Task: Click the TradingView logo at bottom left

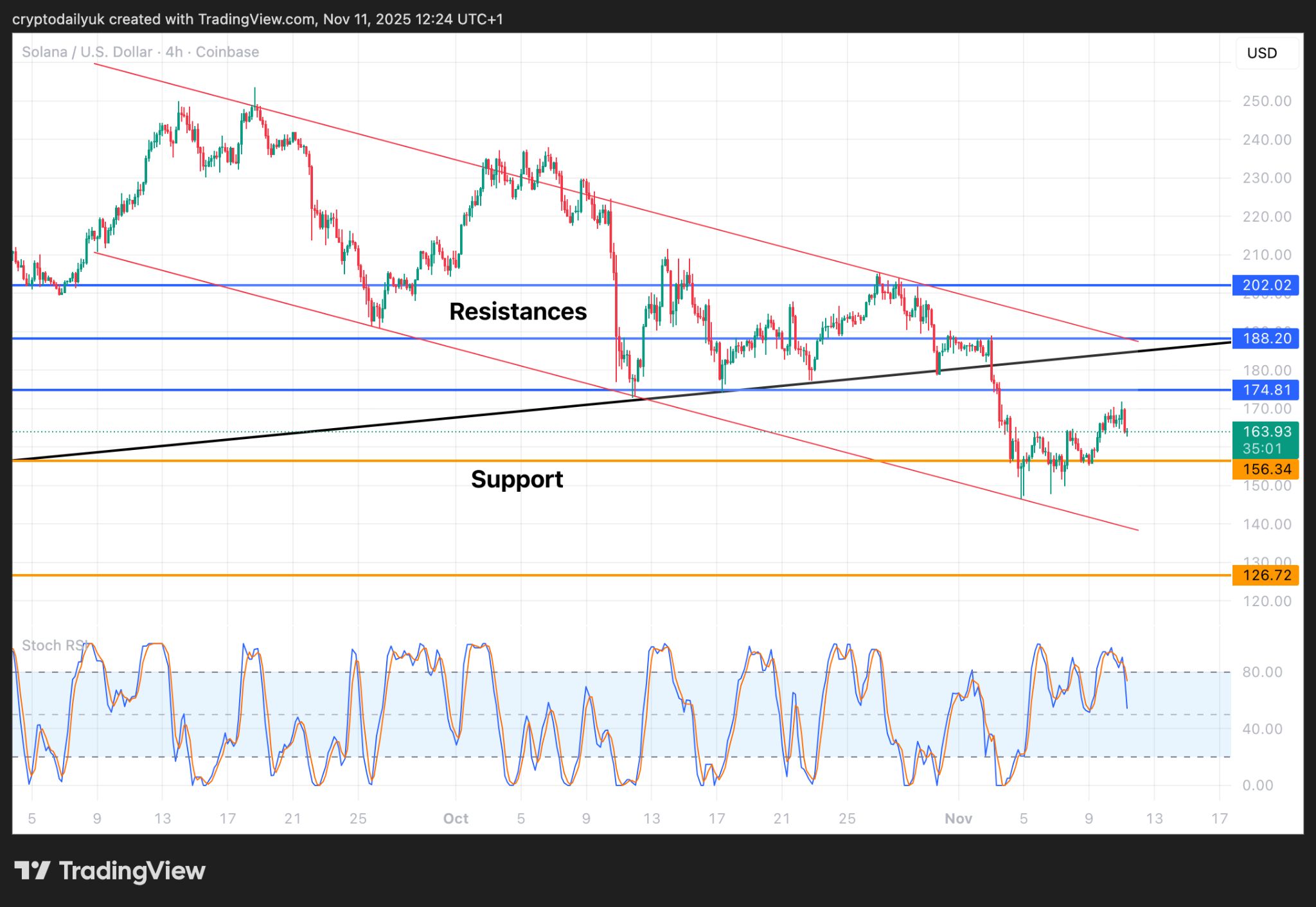Action: pos(112,871)
